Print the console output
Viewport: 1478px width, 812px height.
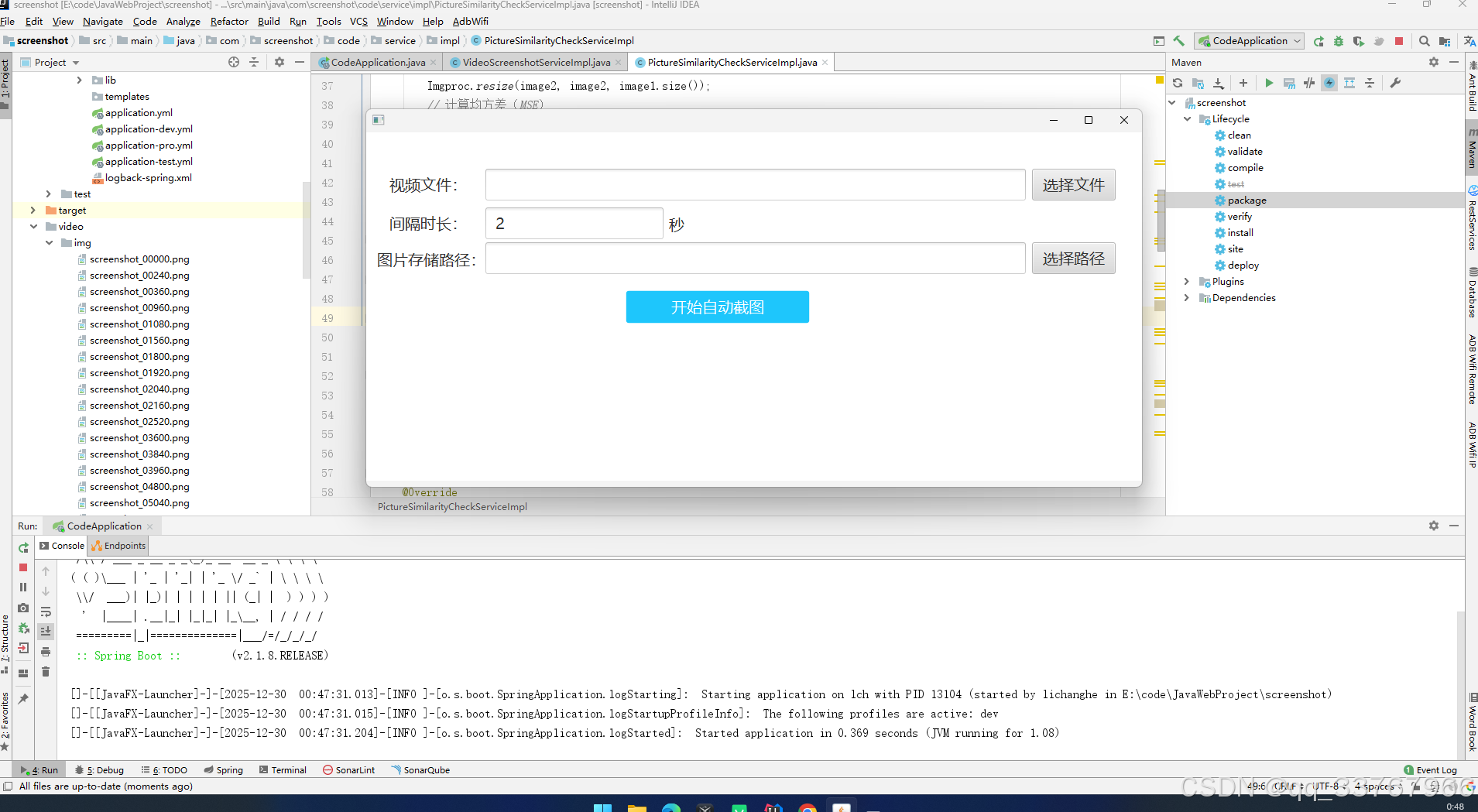46,653
